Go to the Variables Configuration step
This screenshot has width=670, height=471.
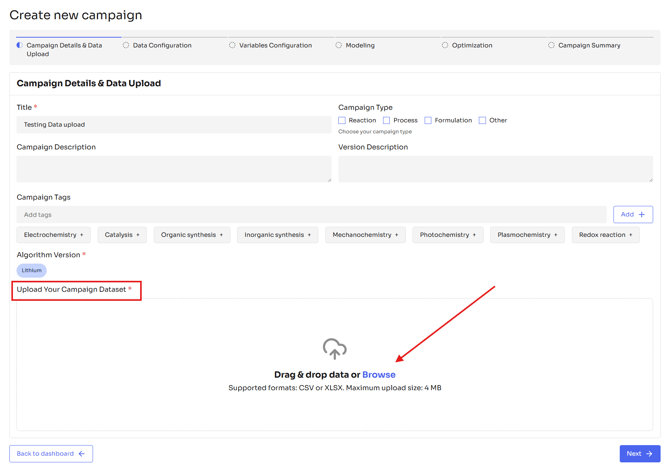tap(270, 45)
